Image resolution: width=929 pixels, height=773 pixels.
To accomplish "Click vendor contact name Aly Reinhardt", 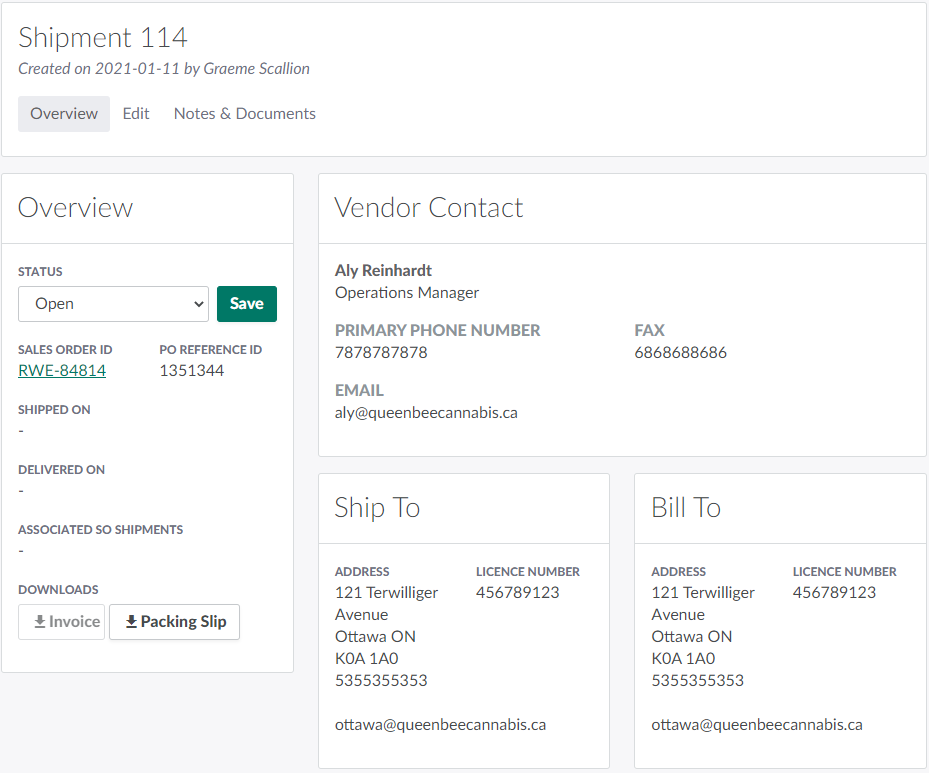I will (383, 271).
